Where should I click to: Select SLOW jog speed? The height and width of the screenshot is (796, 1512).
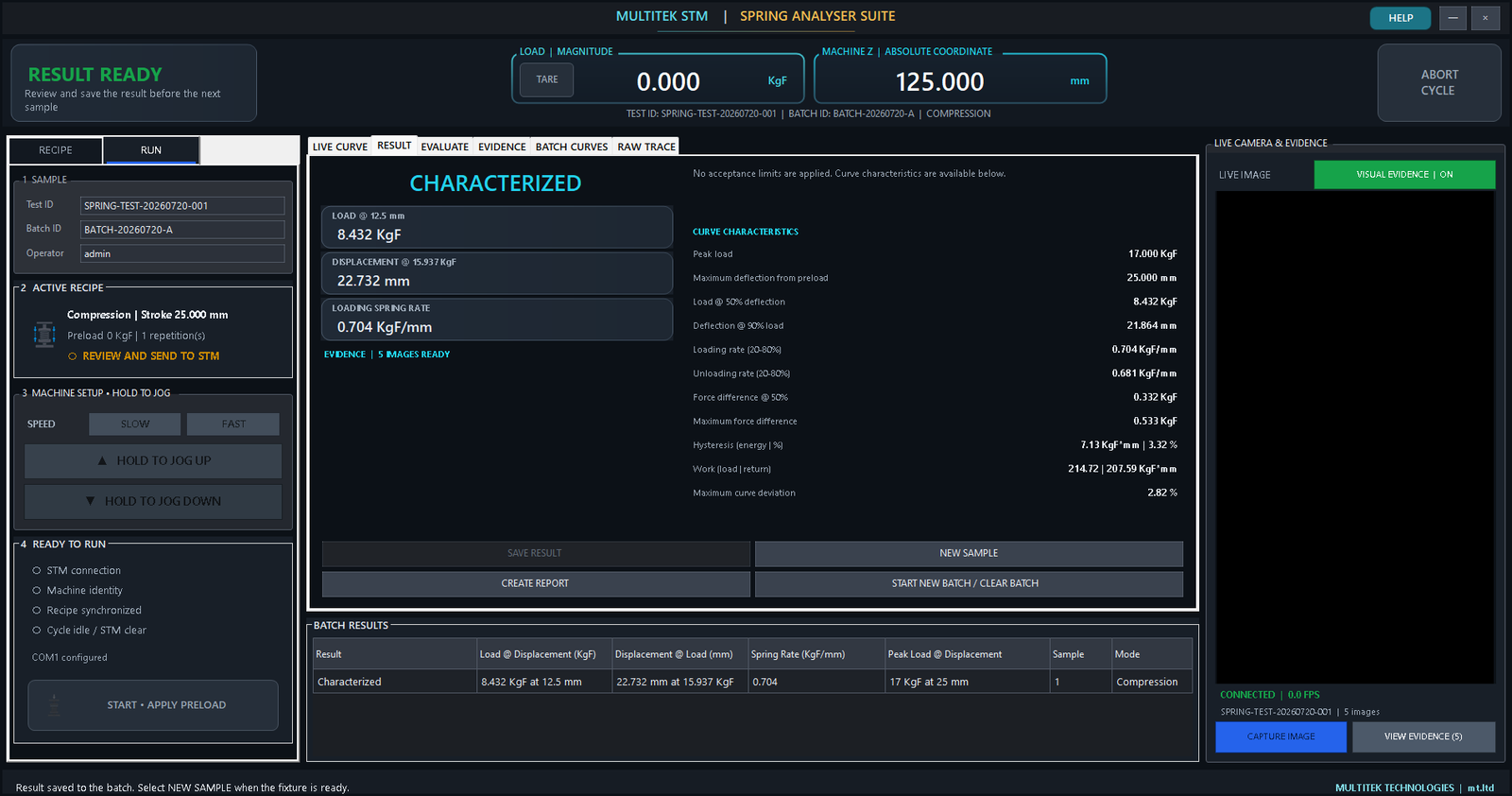(134, 424)
